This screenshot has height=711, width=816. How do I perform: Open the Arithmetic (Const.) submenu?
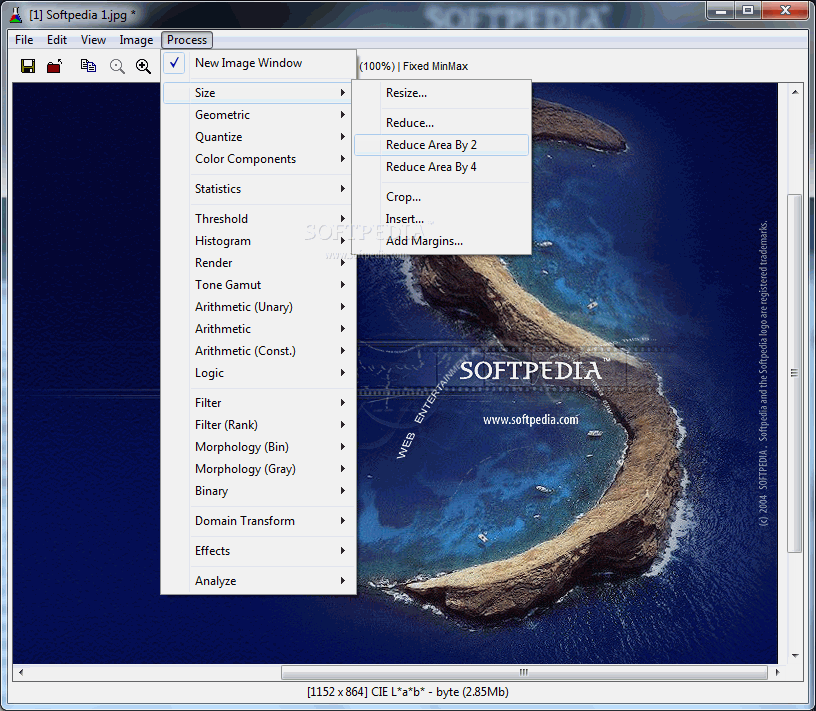pyautogui.click(x=259, y=351)
